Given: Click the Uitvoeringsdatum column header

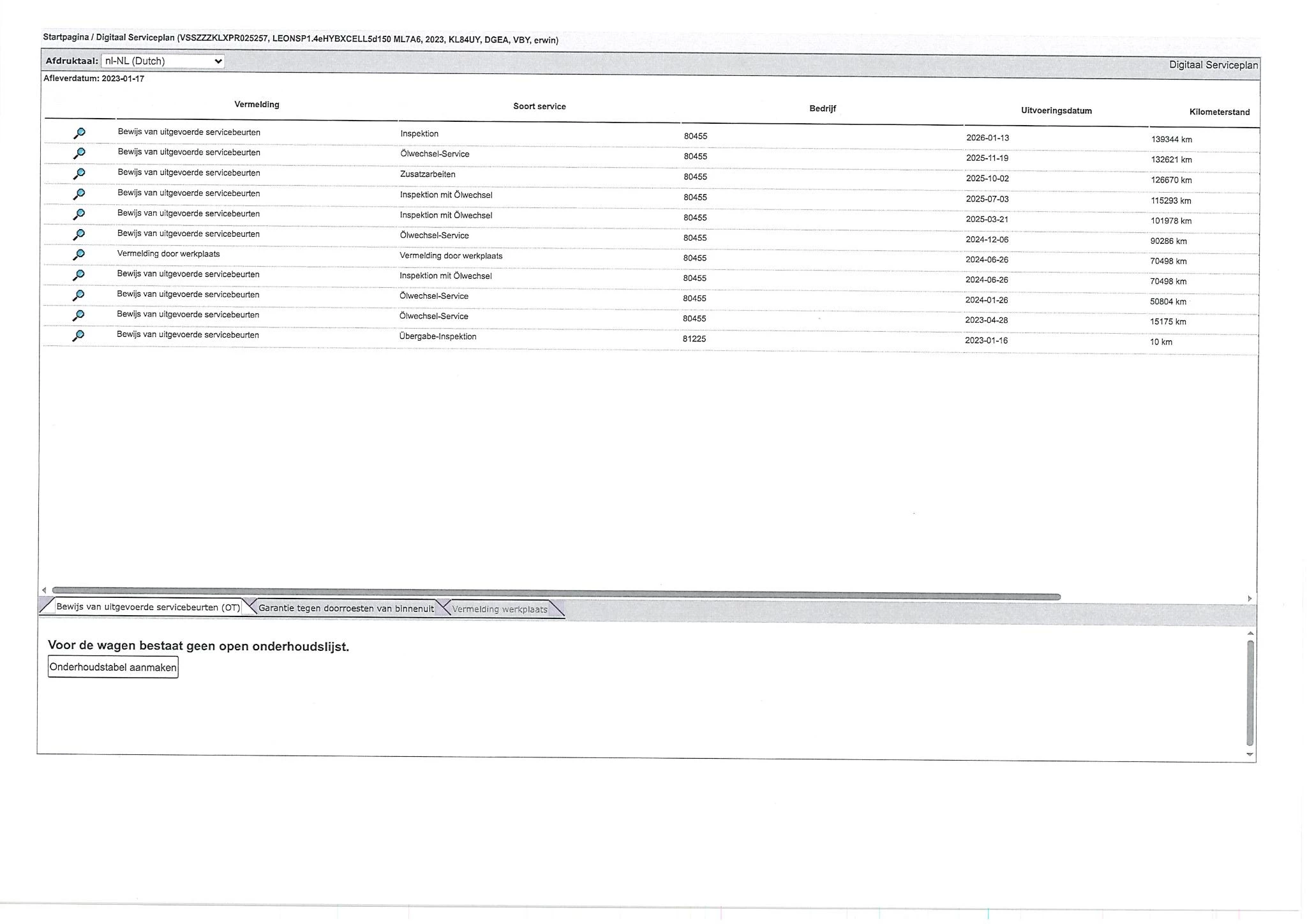Looking at the screenshot, I should [x=1056, y=110].
